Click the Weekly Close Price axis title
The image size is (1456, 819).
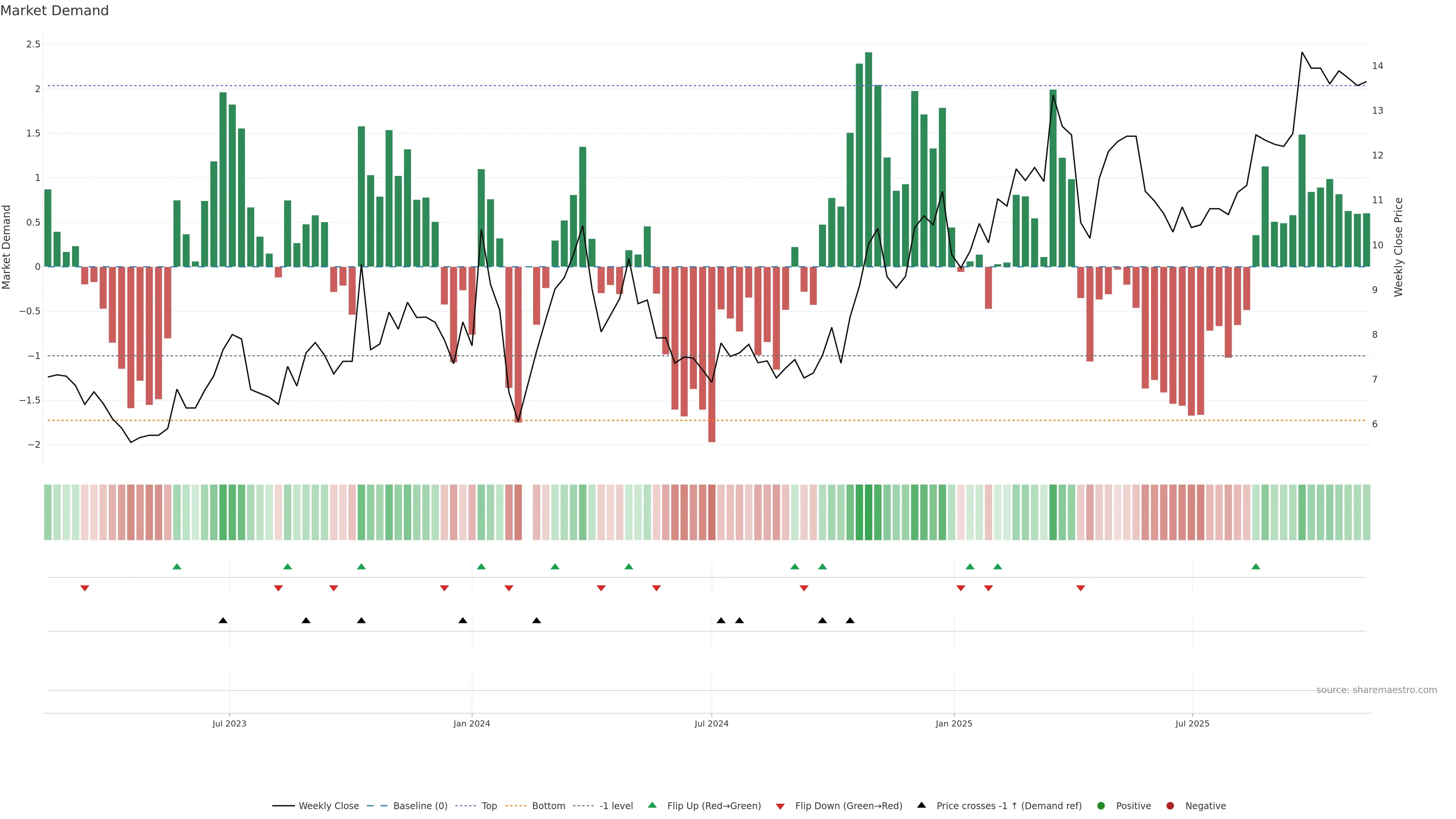pyautogui.click(x=1398, y=247)
